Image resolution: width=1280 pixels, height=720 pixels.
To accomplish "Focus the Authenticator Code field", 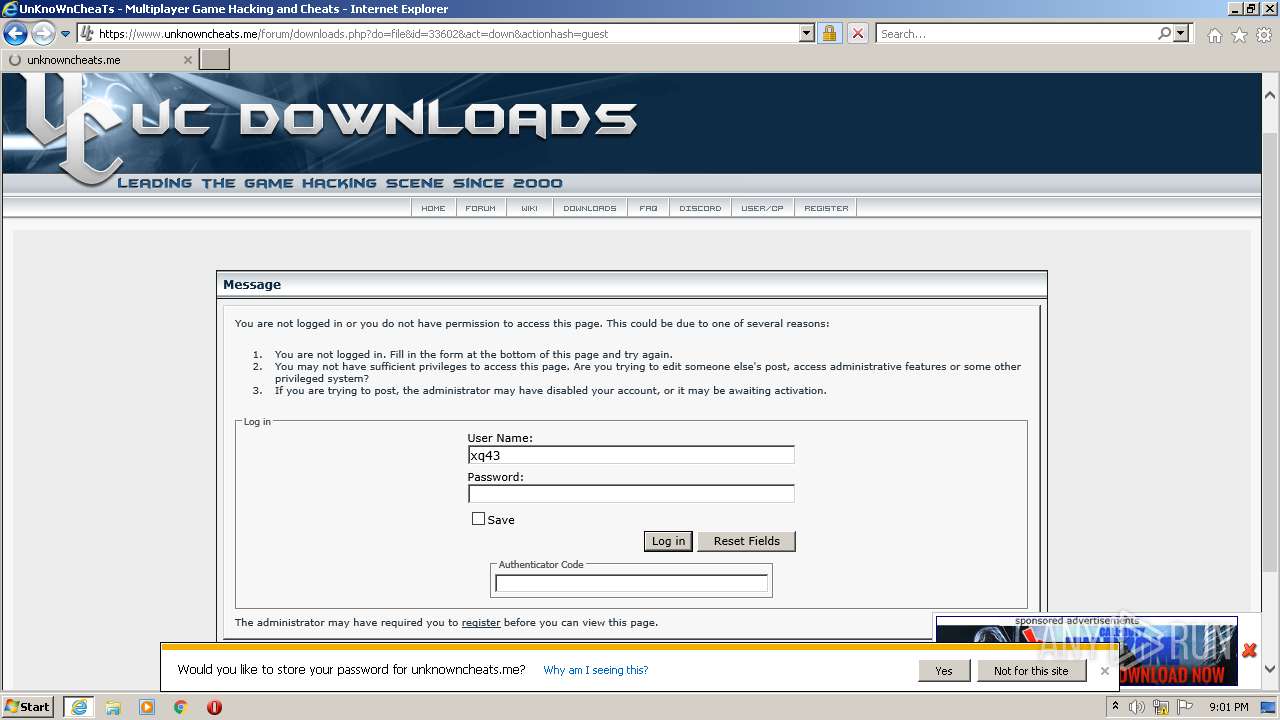I will click(x=631, y=583).
